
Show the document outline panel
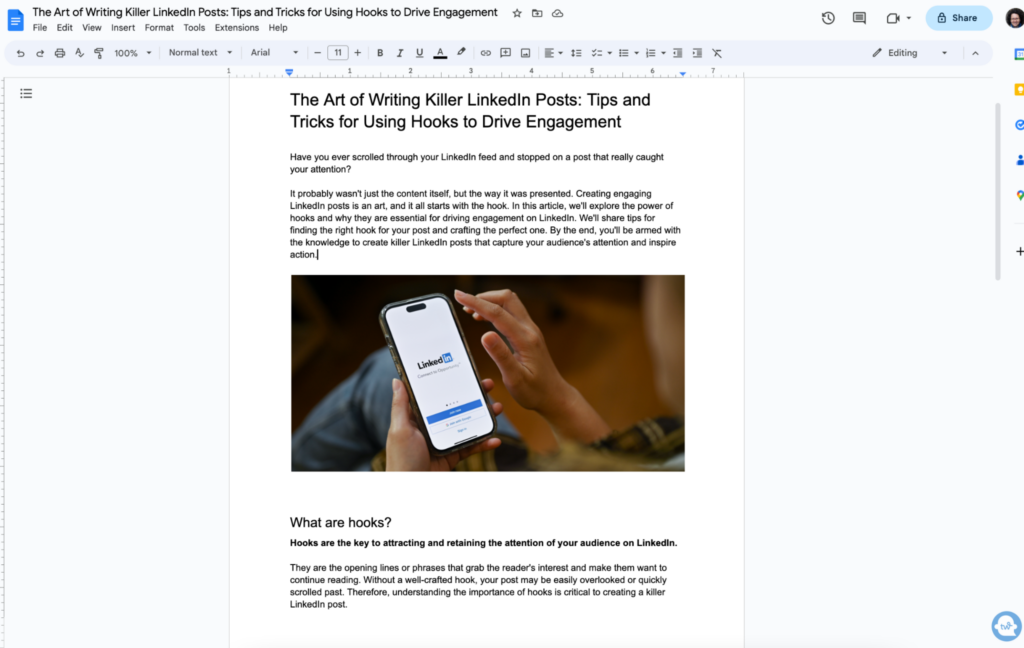(x=26, y=93)
